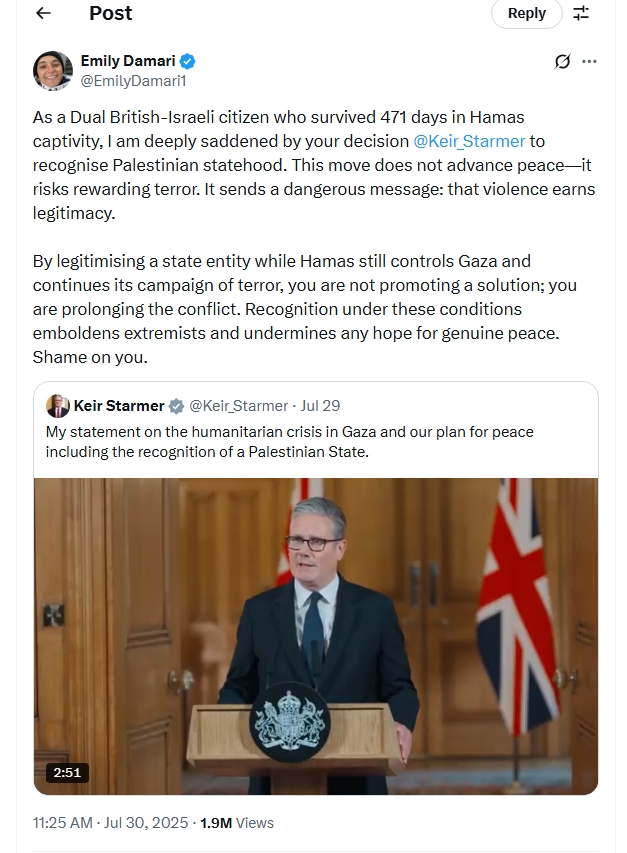
Task: Click the @Keir_Starmer handle in quoted post
Action: click(x=238, y=406)
